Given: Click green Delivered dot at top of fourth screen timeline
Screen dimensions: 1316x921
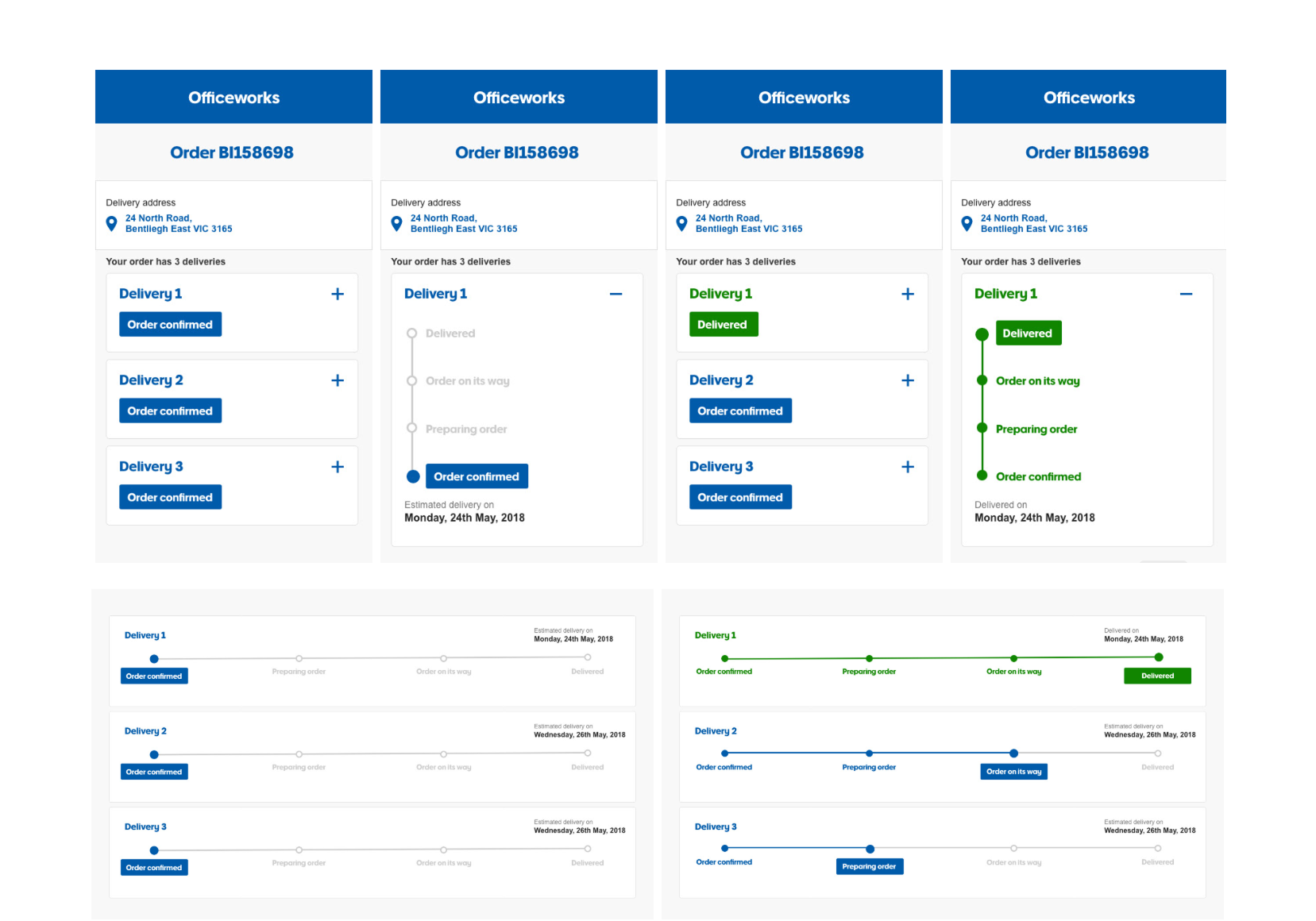Looking at the screenshot, I should click(982, 333).
